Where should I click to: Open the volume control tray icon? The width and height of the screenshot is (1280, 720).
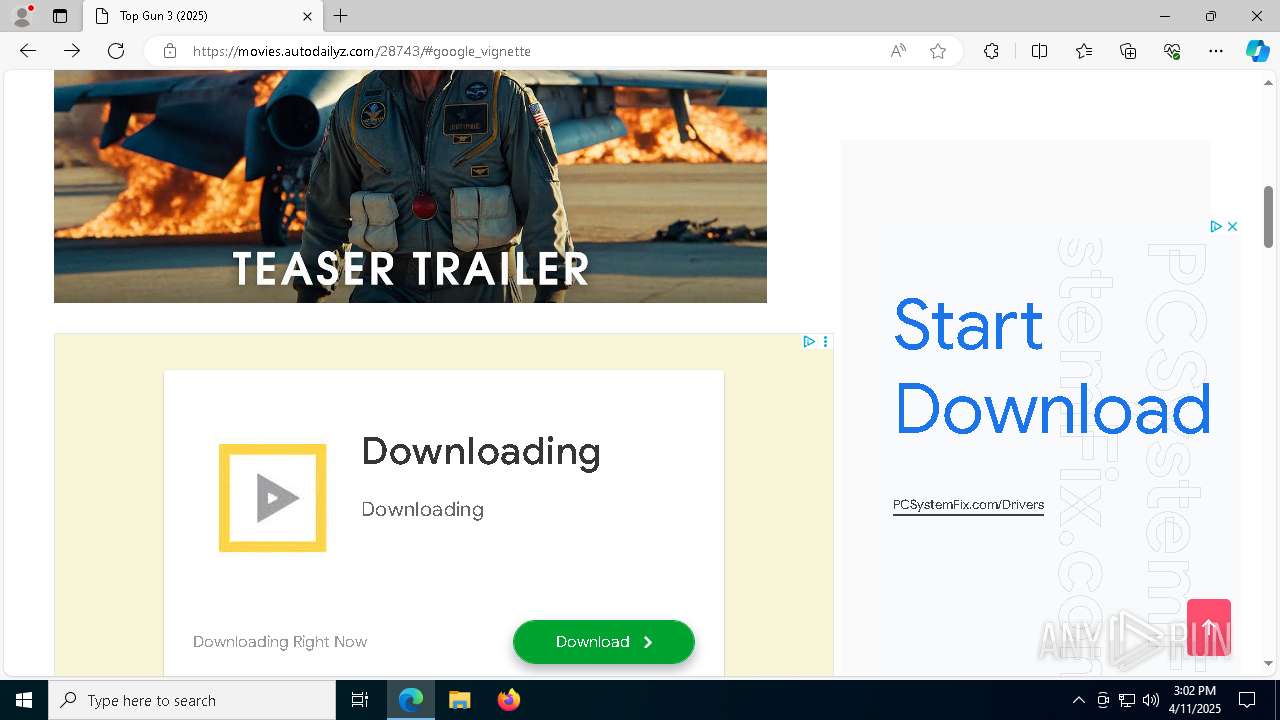click(1151, 700)
